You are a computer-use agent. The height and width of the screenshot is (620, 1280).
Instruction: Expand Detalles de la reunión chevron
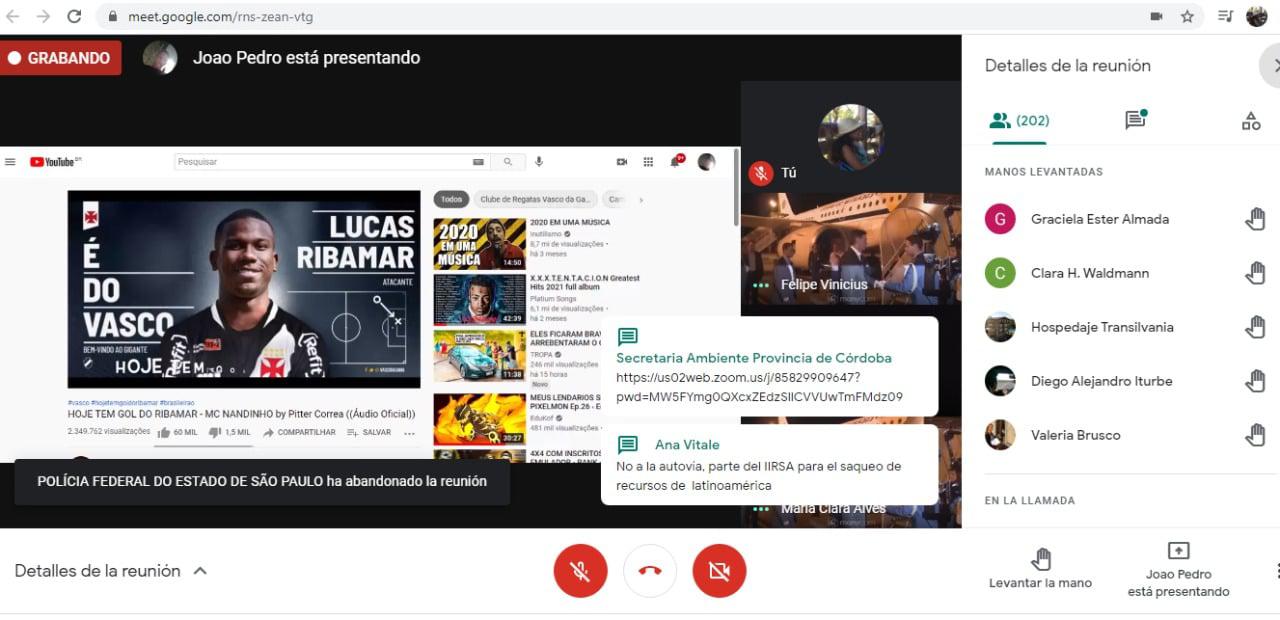(x=200, y=571)
